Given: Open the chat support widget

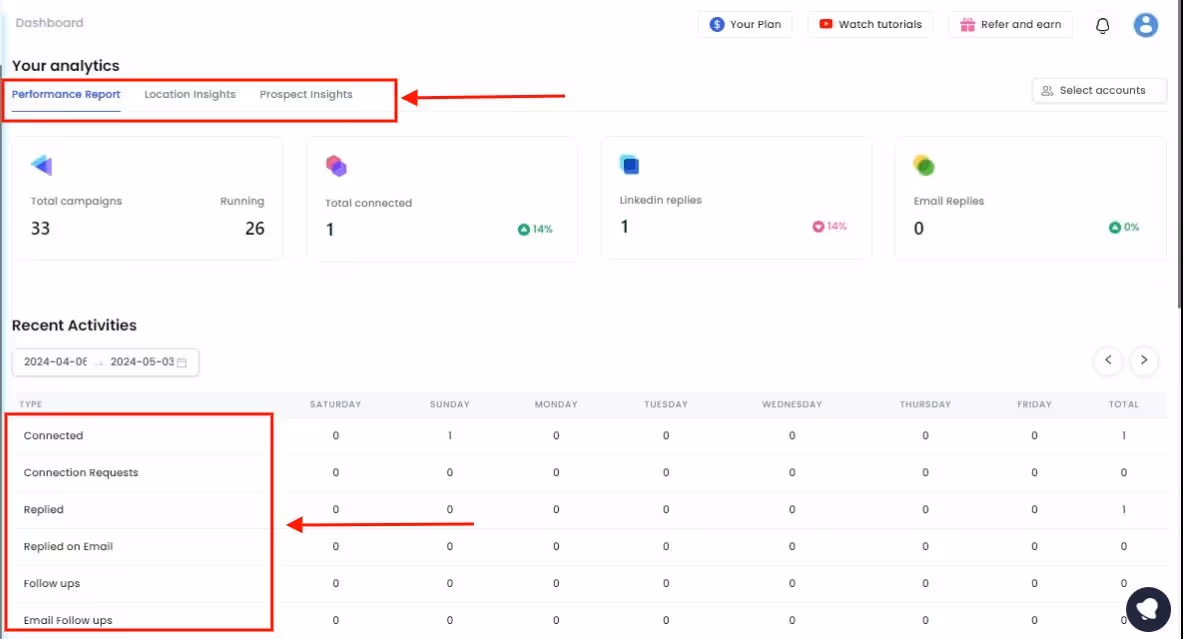Looking at the screenshot, I should click(1148, 609).
